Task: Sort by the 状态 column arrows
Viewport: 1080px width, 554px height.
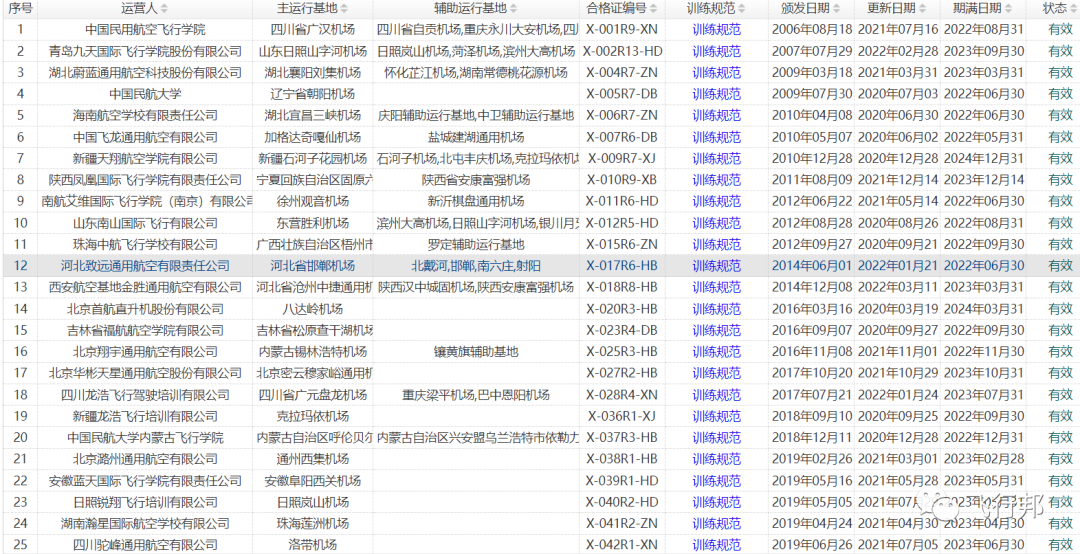Action: (1073, 9)
